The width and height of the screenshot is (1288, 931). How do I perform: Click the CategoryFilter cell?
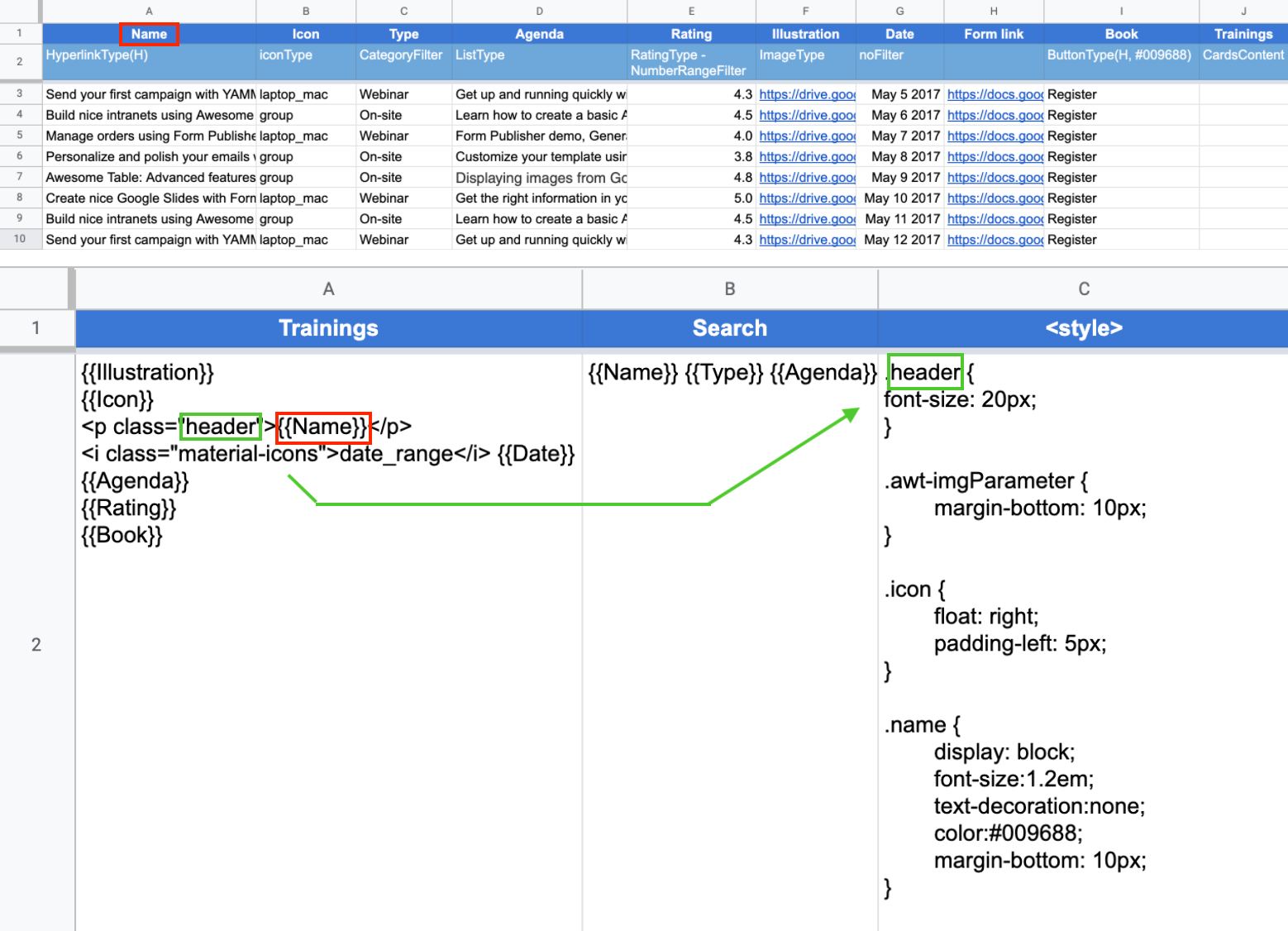tap(404, 62)
